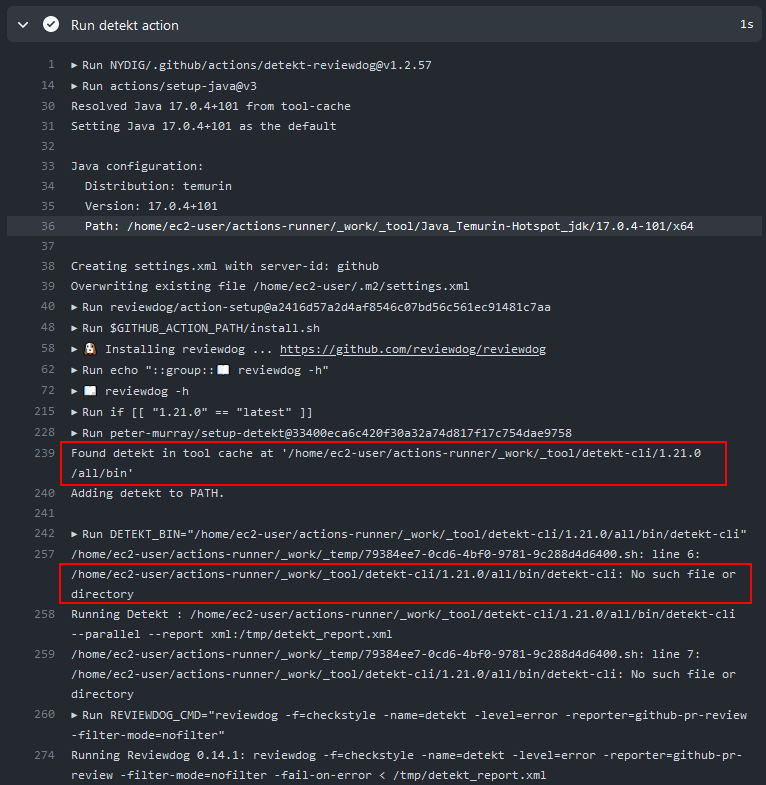Click 'Overwriting existing file' settings.xml line
Viewport: 766px width, 785px height.
pyautogui.click(x=270, y=286)
